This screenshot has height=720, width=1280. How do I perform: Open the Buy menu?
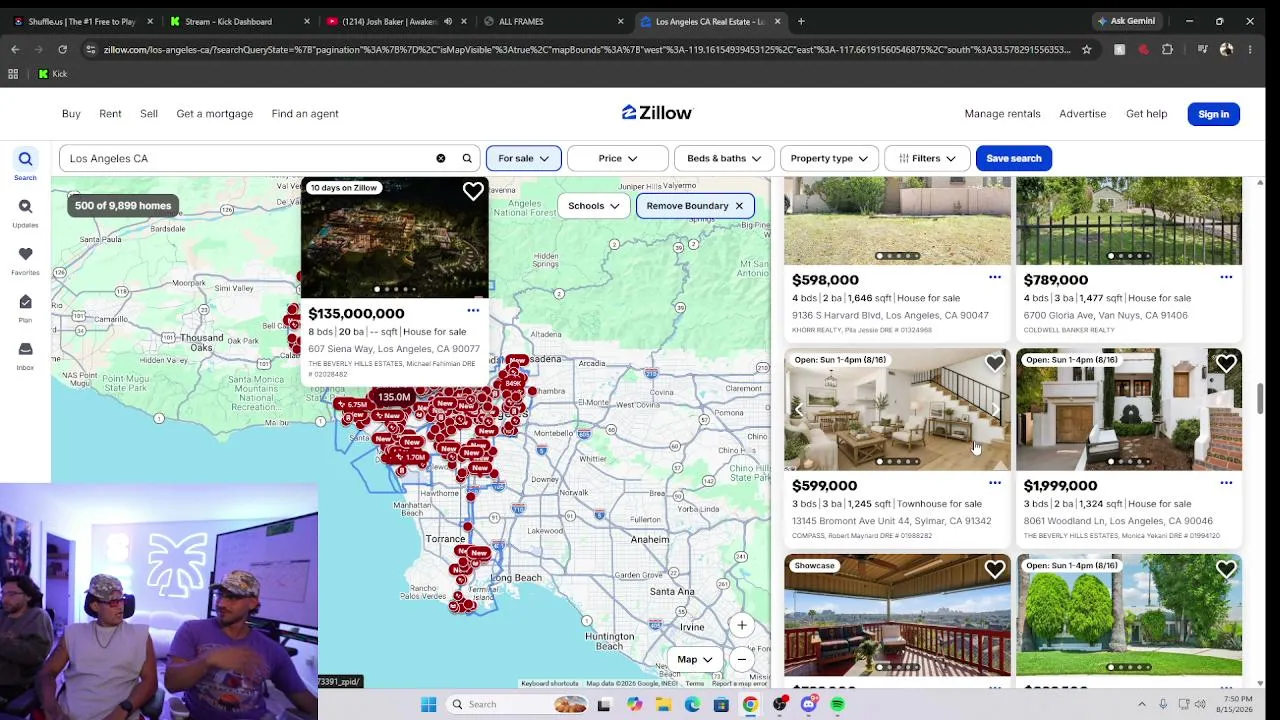(x=71, y=113)
